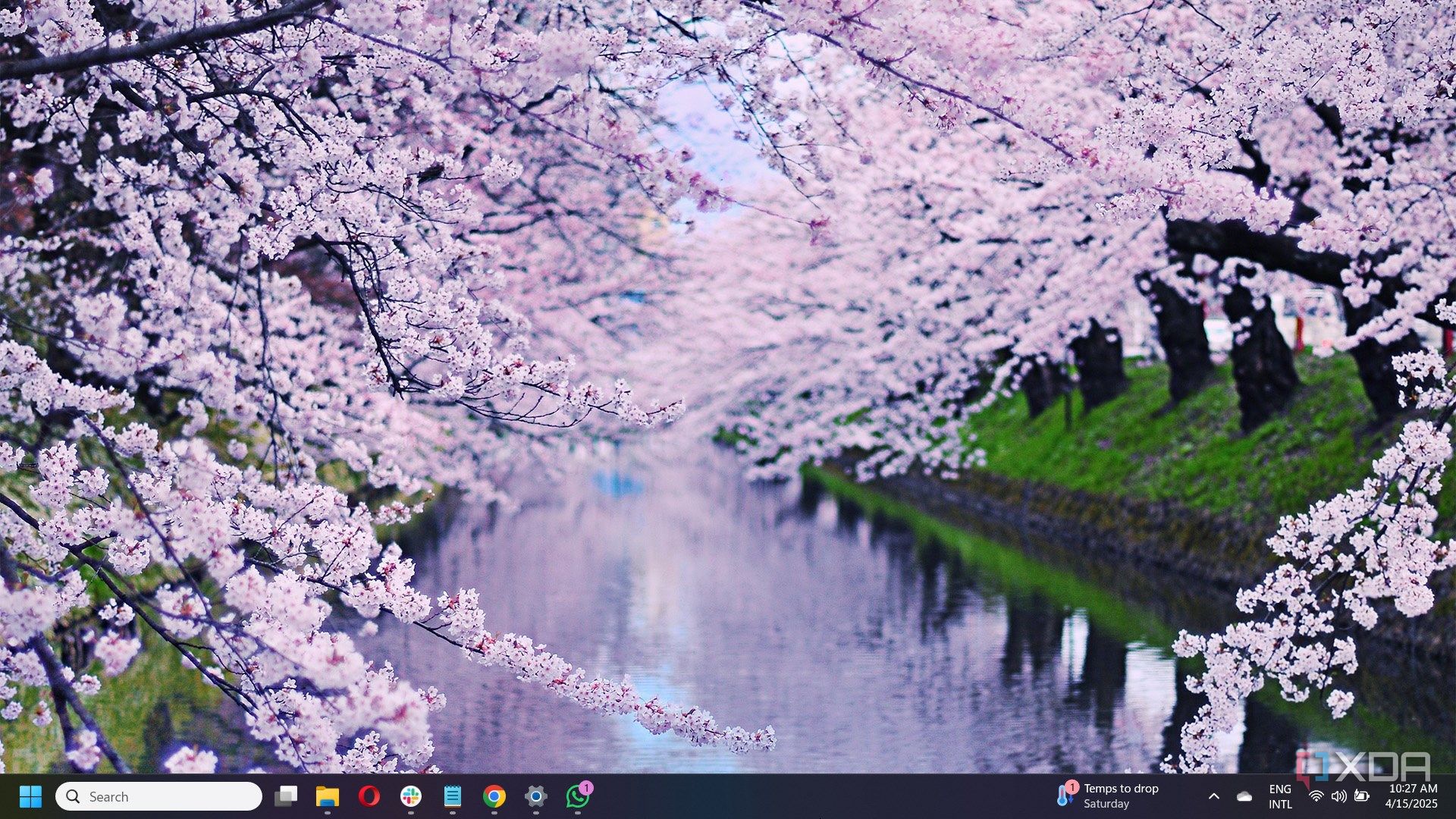This screenshot has width=1456, height=819.
Task: Launch File Explorer from the taskbar
Action: pyautogui.click(x=328, y=796)
